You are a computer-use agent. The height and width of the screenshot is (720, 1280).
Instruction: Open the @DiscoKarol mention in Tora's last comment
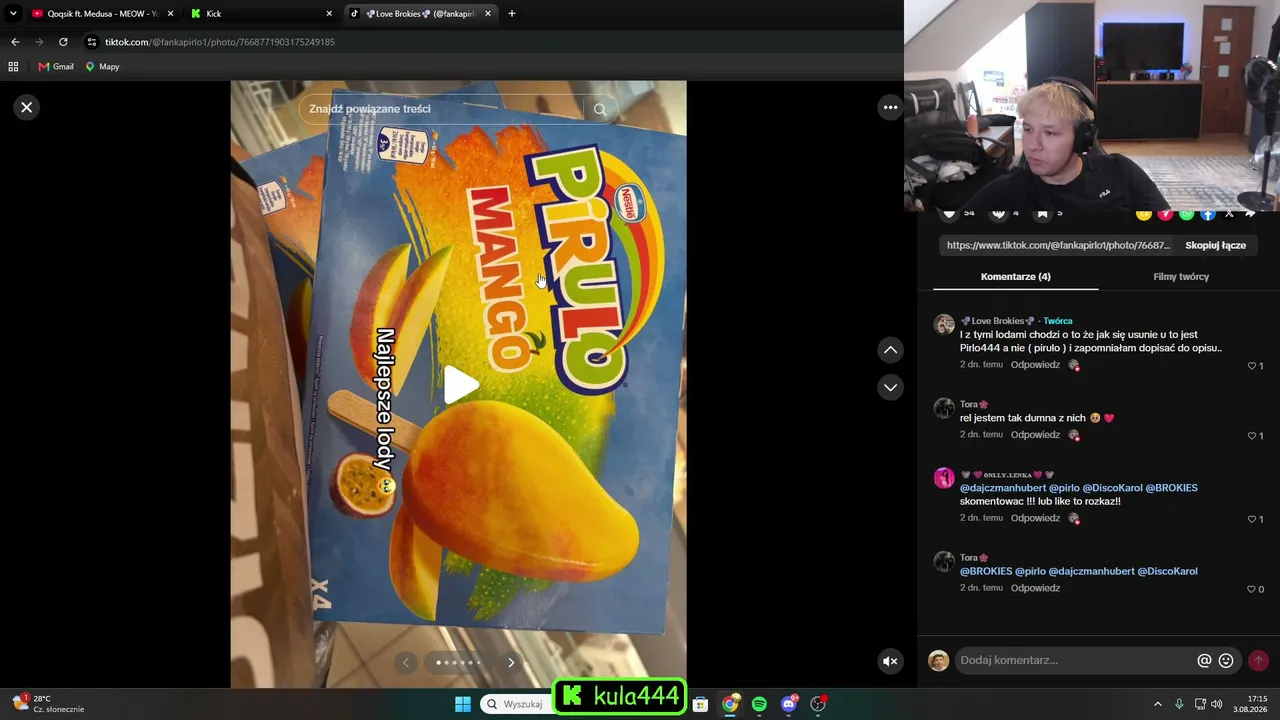click(1167, 571)
